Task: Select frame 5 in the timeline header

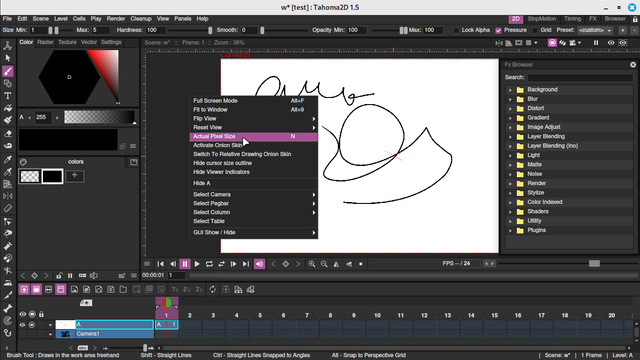Action: (260, 315)
